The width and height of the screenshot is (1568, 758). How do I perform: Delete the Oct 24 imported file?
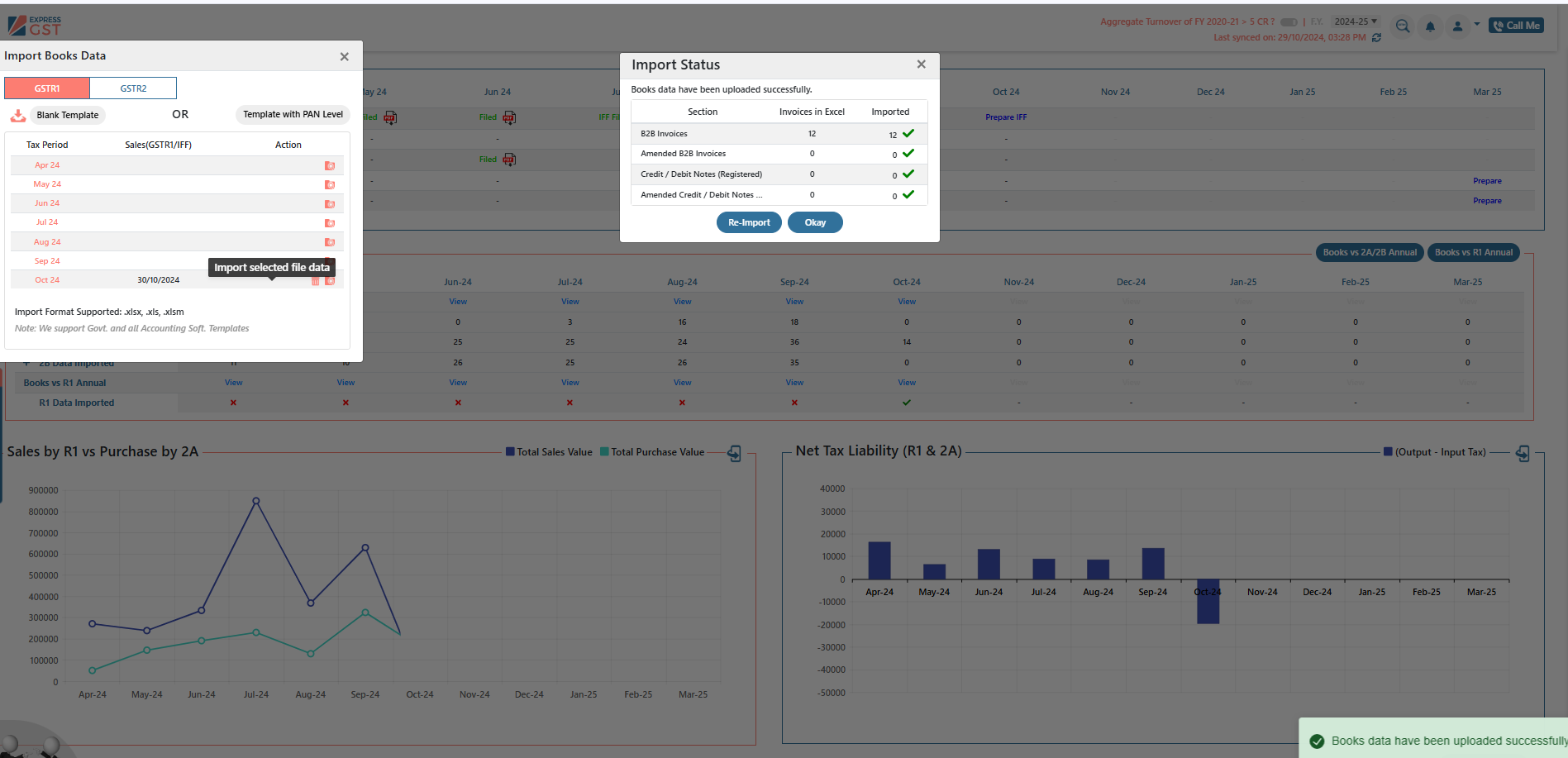click(315, 281)
